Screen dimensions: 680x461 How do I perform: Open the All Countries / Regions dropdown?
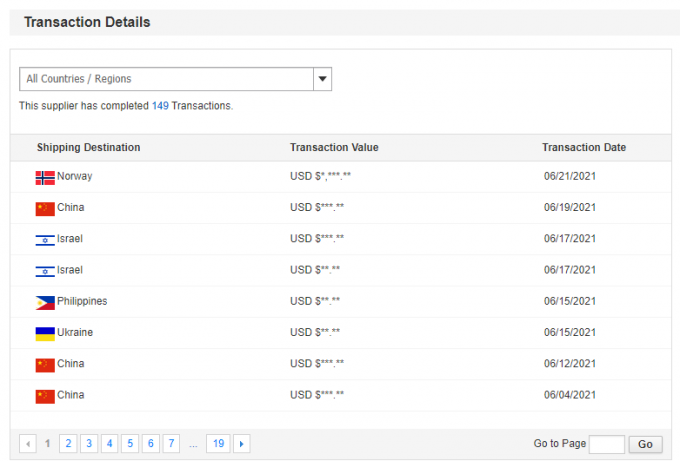tap(166, 79)
